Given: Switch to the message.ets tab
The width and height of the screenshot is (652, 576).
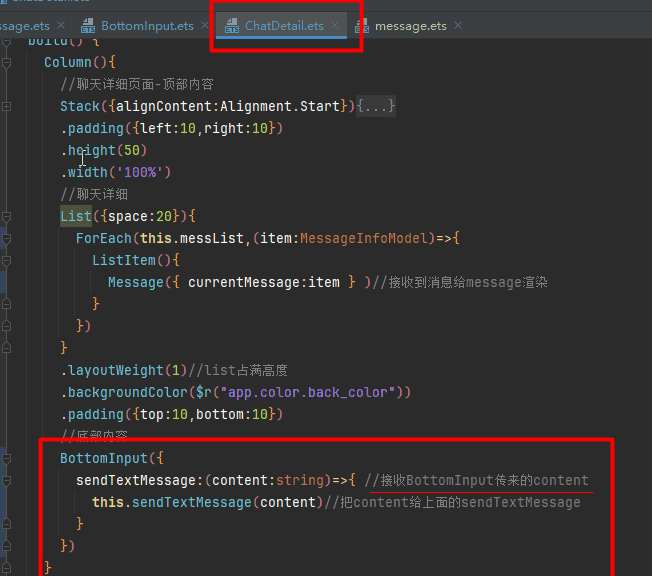Looking at the screenshot, I should [x=410, y=26].
